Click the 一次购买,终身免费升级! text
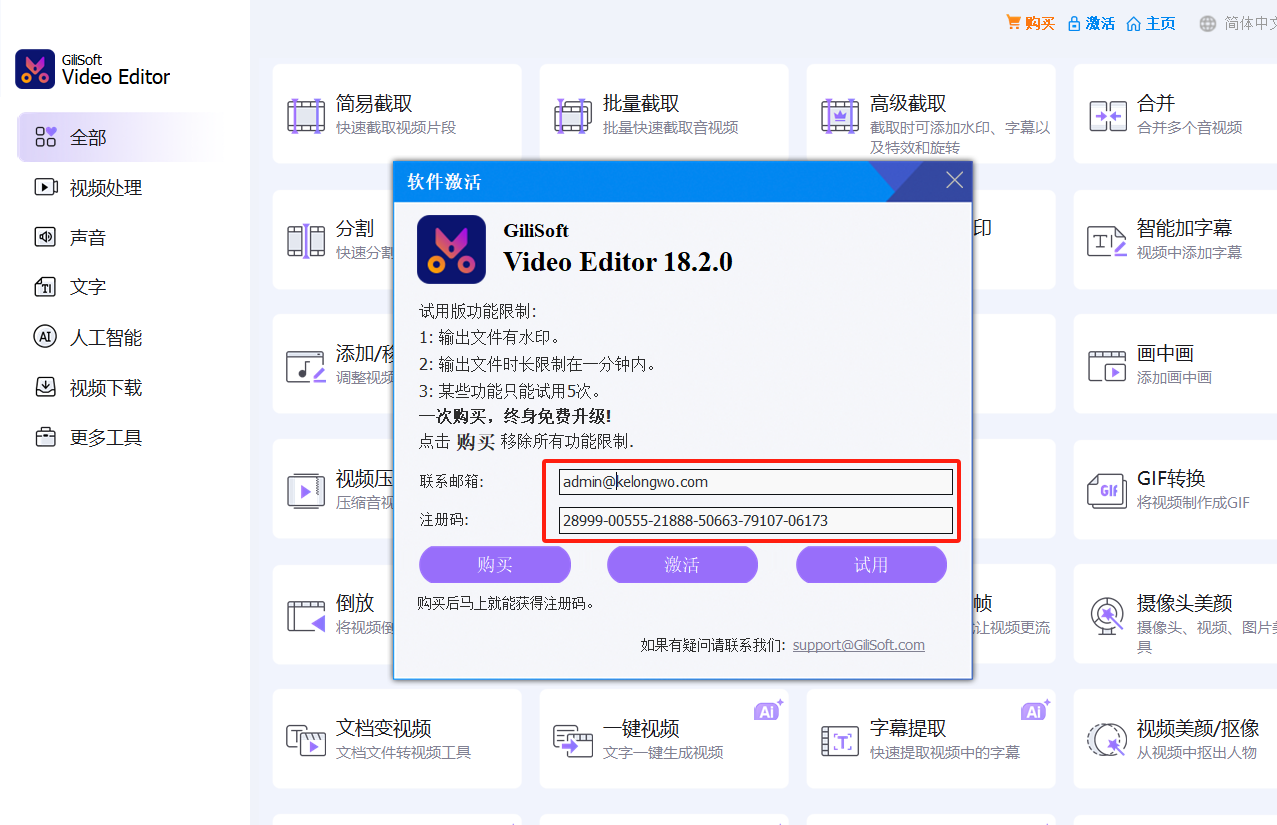Image resolution: width=1277 pixels, height=825 pixels. click(x=515, y=415)
